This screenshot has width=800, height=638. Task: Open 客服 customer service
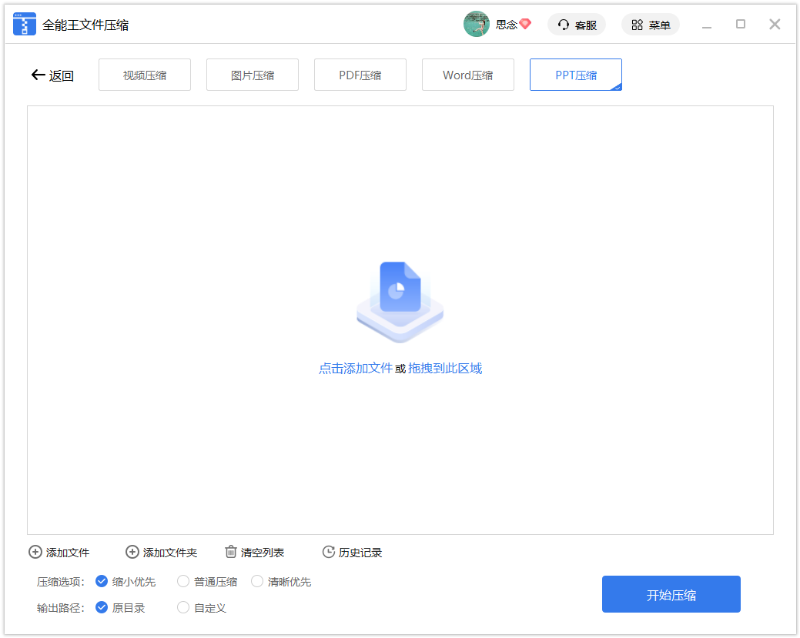[x=577, y=24]
